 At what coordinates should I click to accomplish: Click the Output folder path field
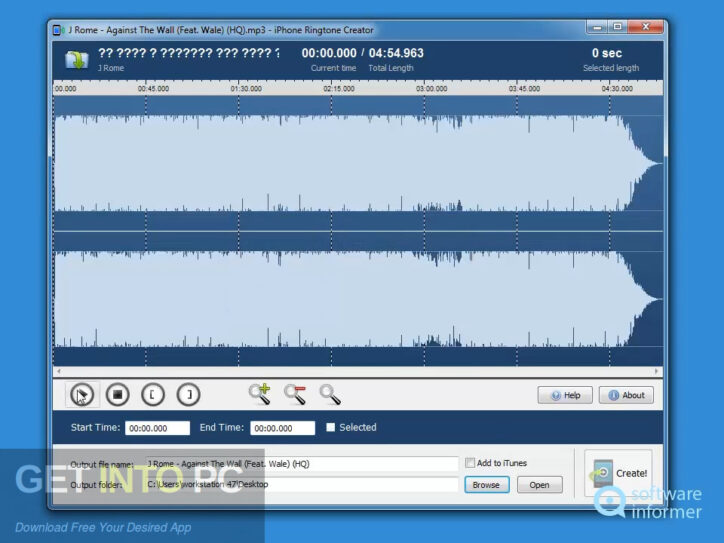[302, 484]
